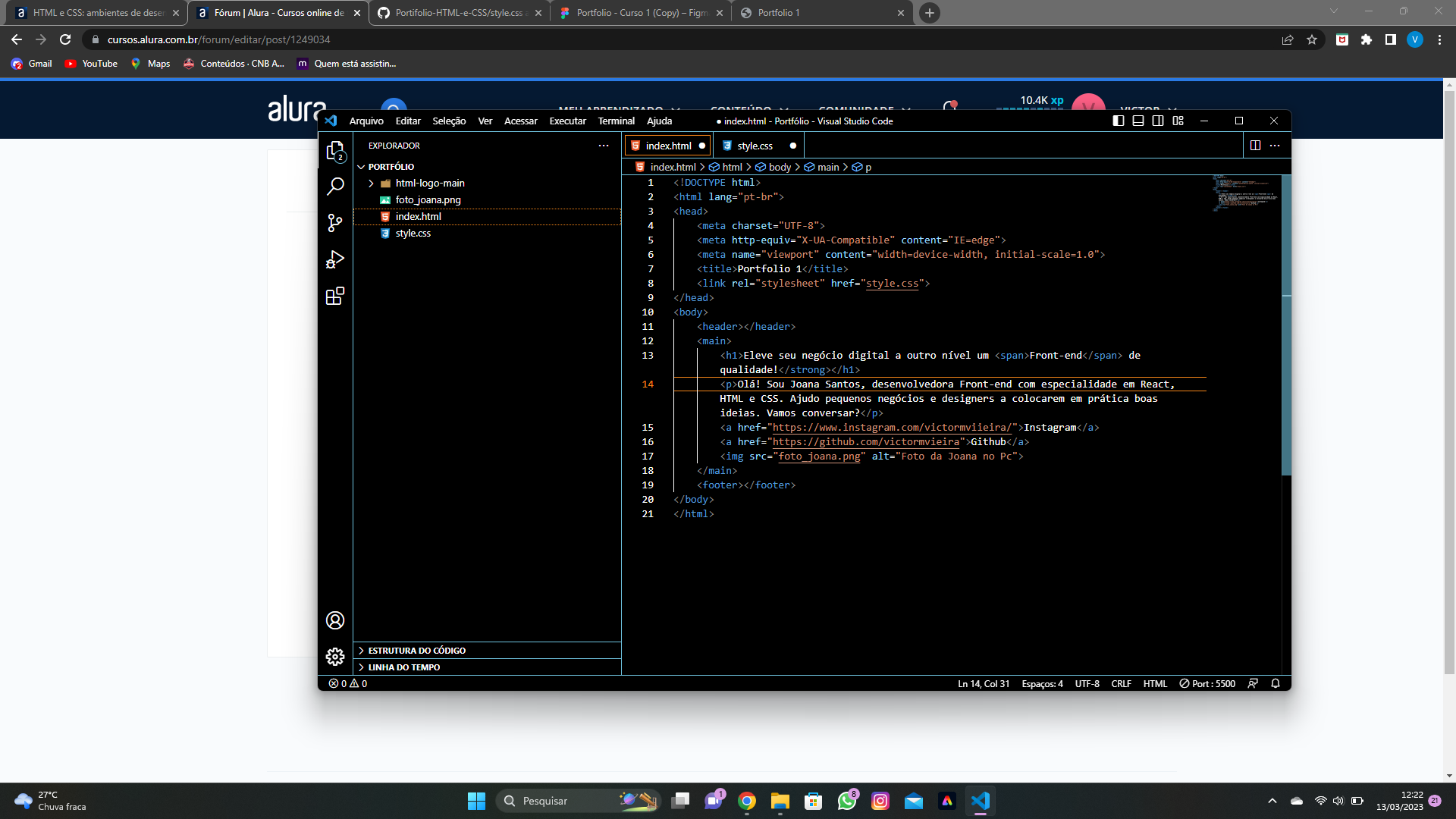Open notifications bell in status bar
This screenshot has width=1456, height=819.
[x=1276, y=684]
